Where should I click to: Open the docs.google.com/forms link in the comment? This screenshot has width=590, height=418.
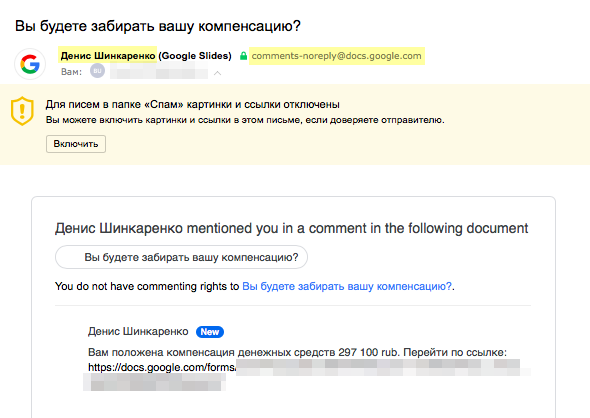pyautogui.click(x=162, y=367)
